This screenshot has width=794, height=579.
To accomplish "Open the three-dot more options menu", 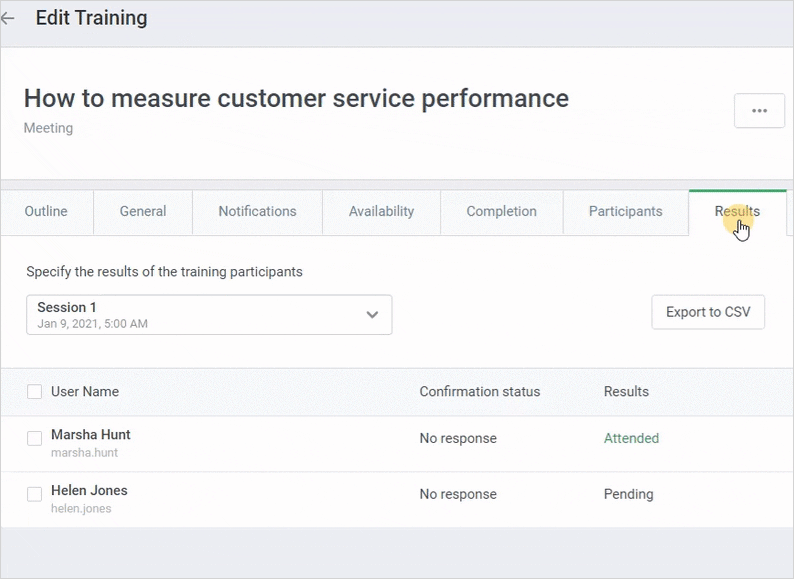I will coord(759,111).
